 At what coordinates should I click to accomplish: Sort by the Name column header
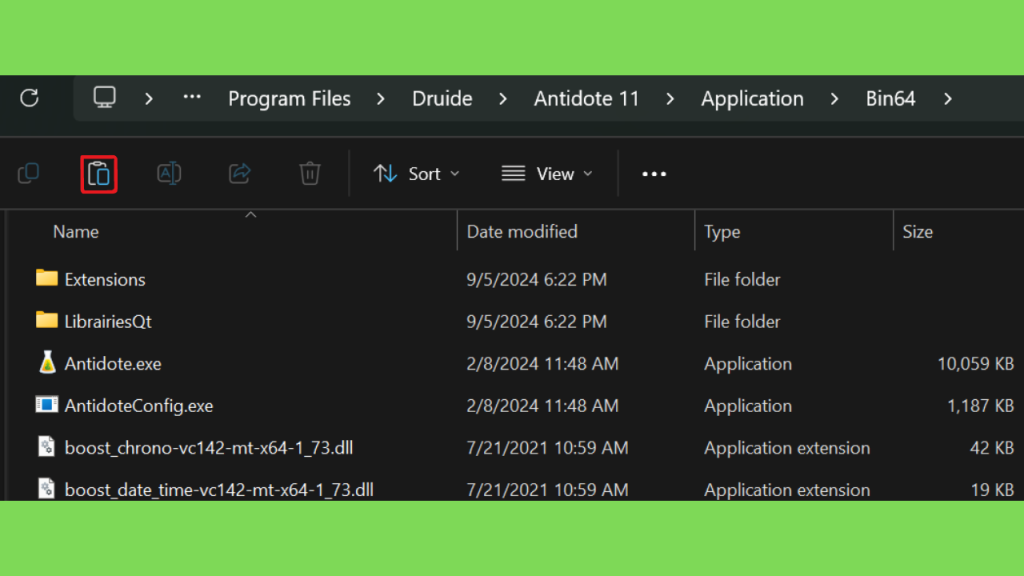tap(76, 232)
